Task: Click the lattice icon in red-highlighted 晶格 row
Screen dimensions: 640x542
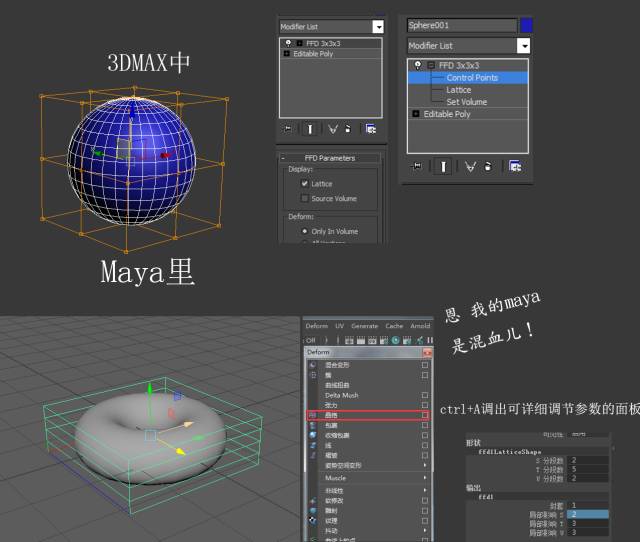Action: pyautogui.click(x=313, y=415)
